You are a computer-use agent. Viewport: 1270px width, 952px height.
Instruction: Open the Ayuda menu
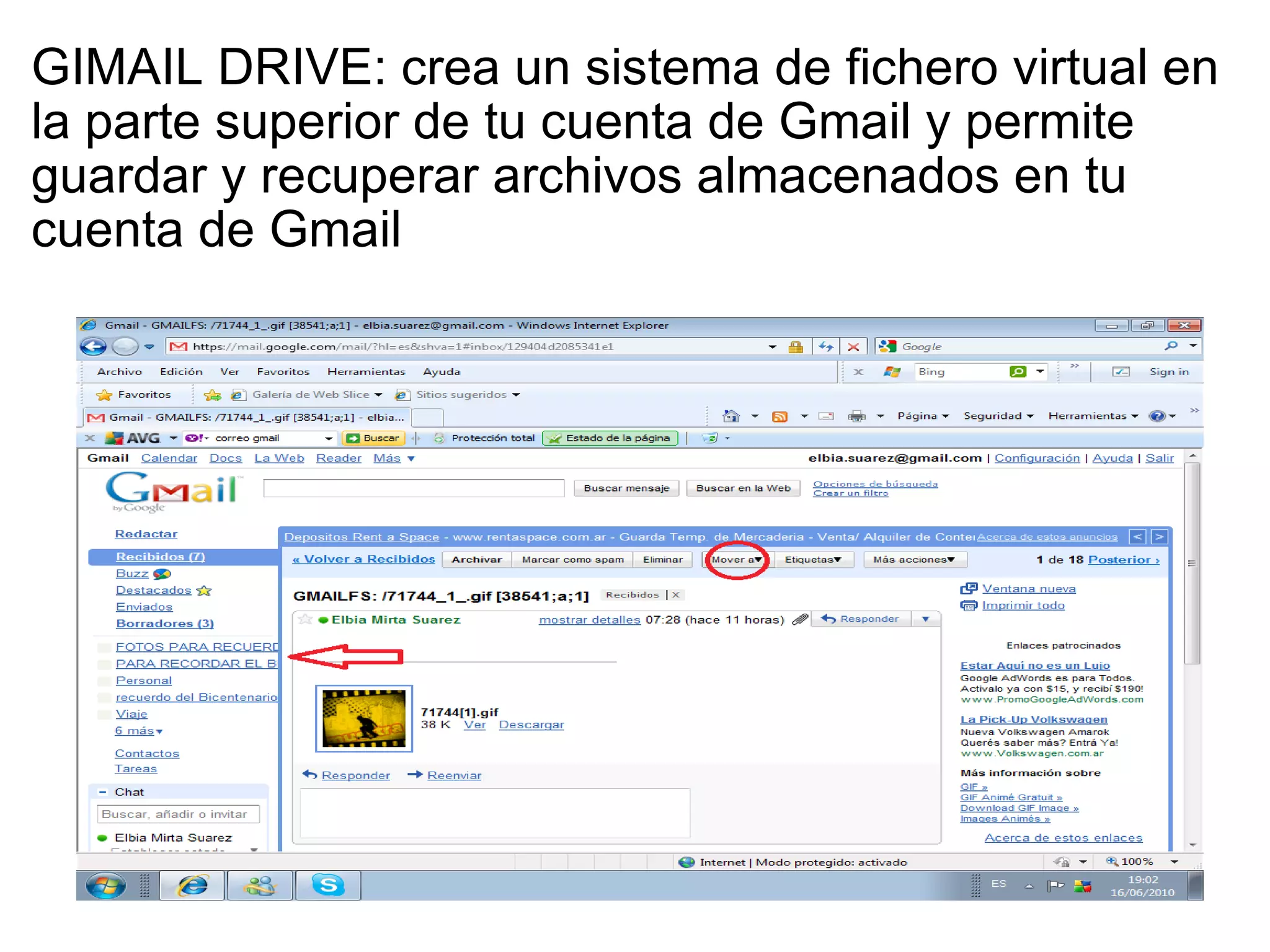[x=442, y=372]
